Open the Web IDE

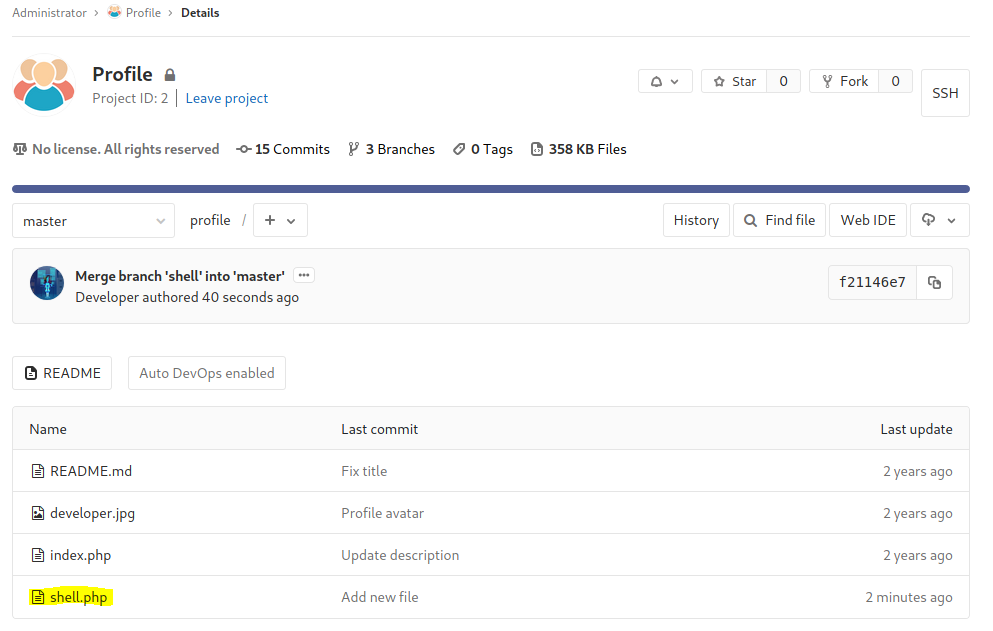(x=867, y=221)
